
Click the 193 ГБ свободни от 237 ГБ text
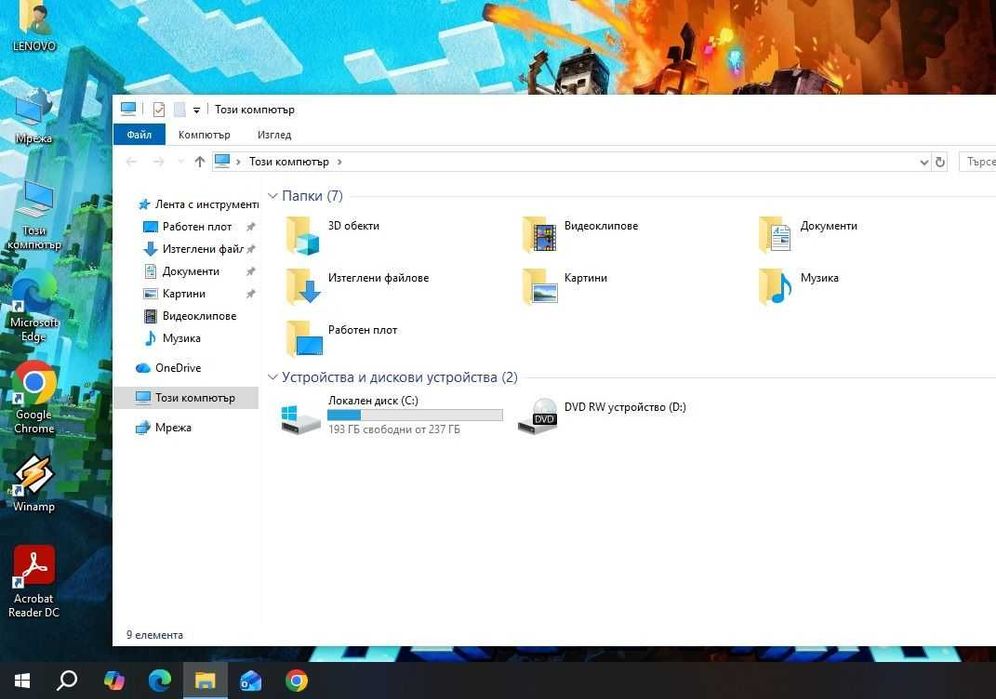click(394, 430)
